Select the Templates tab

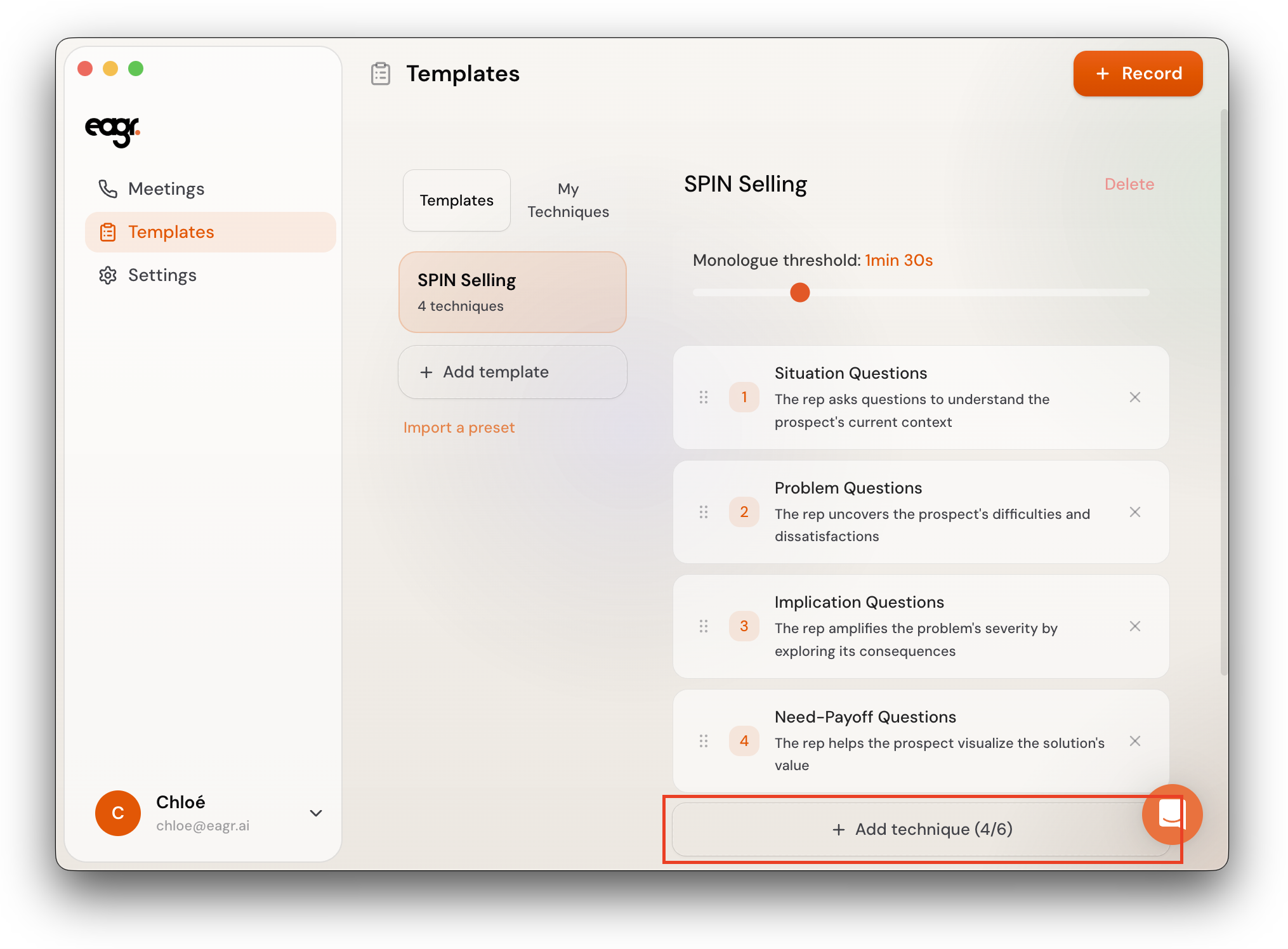pyautogui.click(x=456, y=200)
